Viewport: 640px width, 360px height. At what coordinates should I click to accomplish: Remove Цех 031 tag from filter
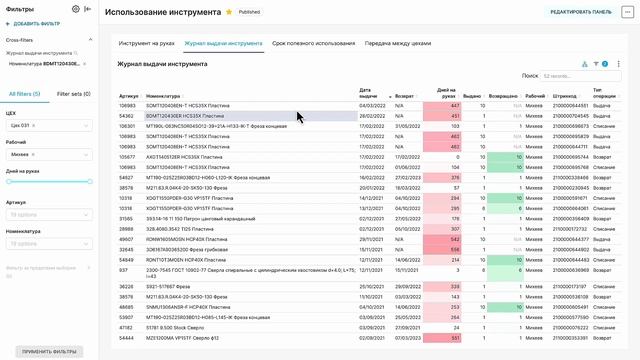pyautogui.click(x=33, y=126)
